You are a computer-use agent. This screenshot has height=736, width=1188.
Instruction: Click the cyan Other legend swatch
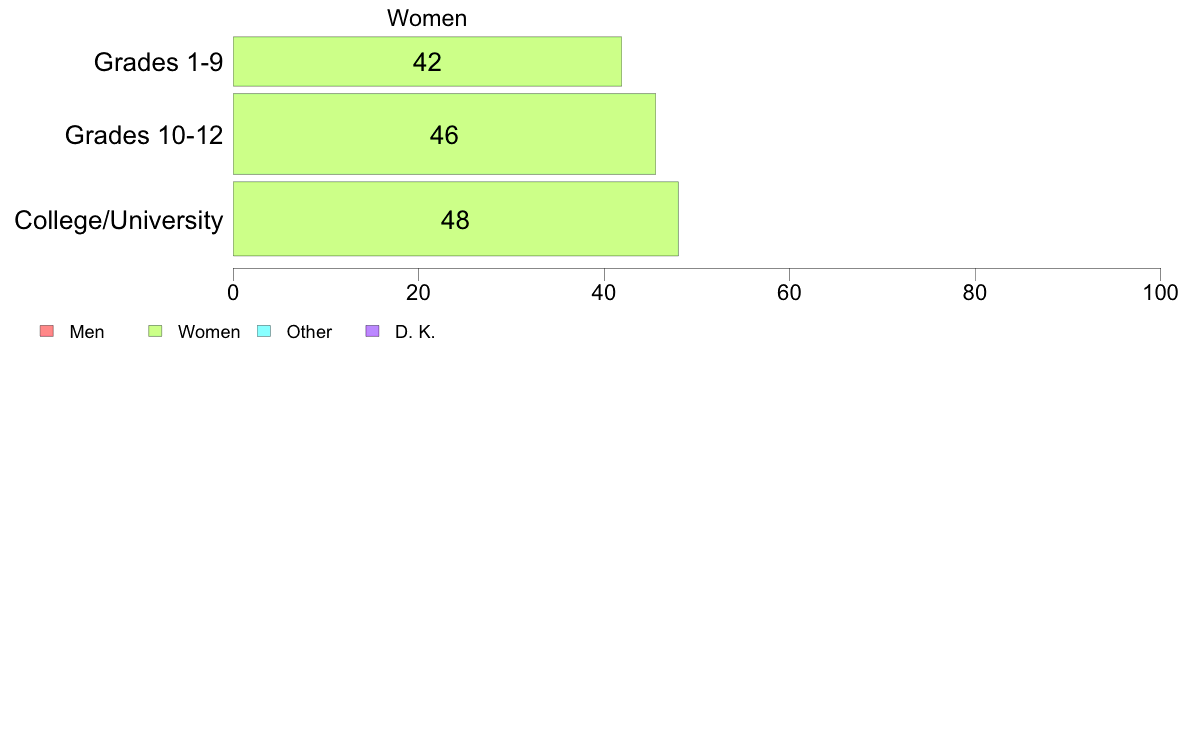coord(264,331)
